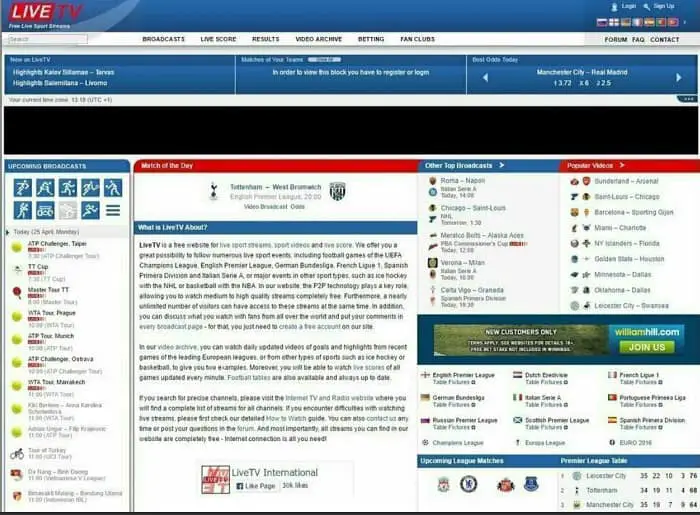
Task: Open the hamburger menu in Upcoming Broadcasts
Action: point(113,210)
